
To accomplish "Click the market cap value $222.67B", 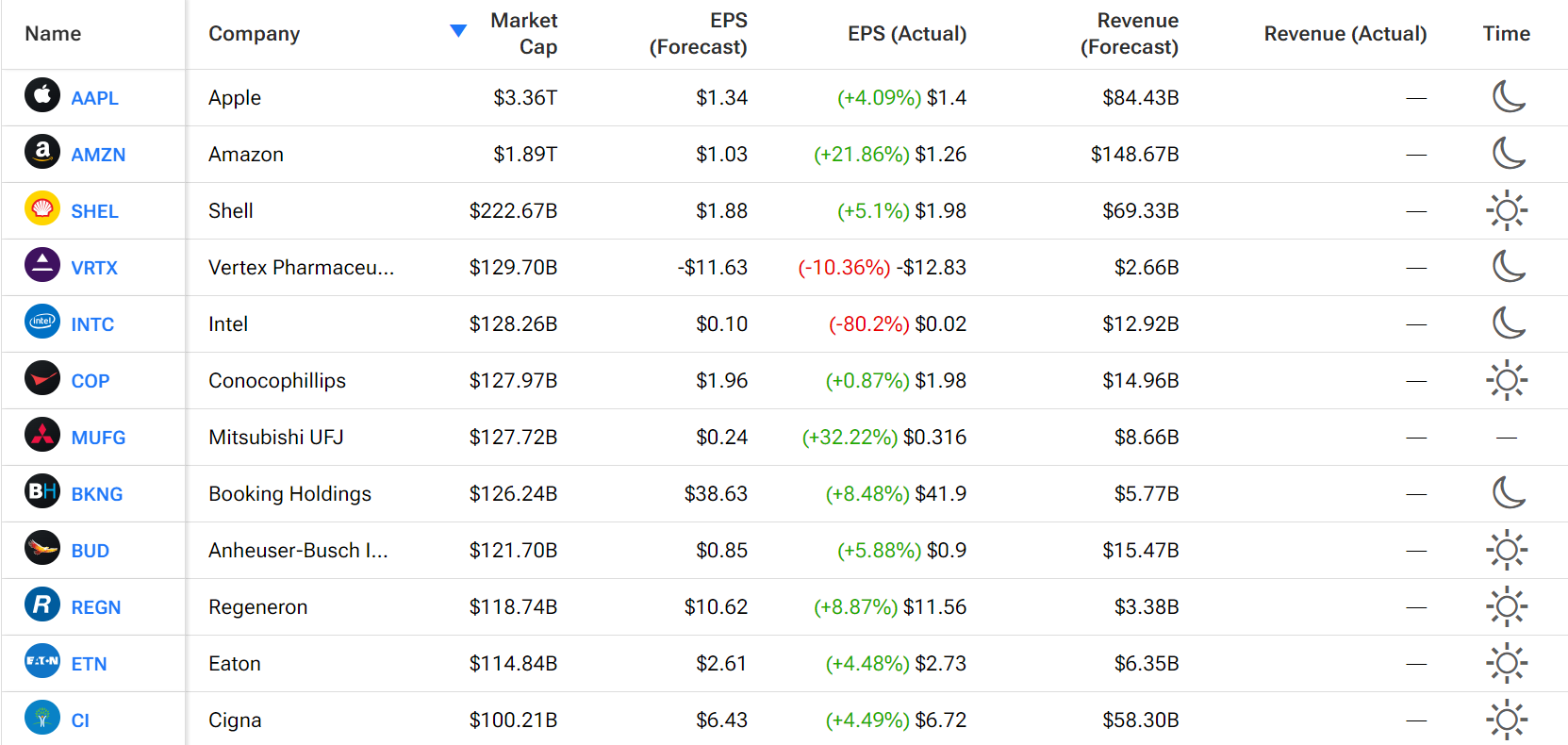I will pos(513,211).
